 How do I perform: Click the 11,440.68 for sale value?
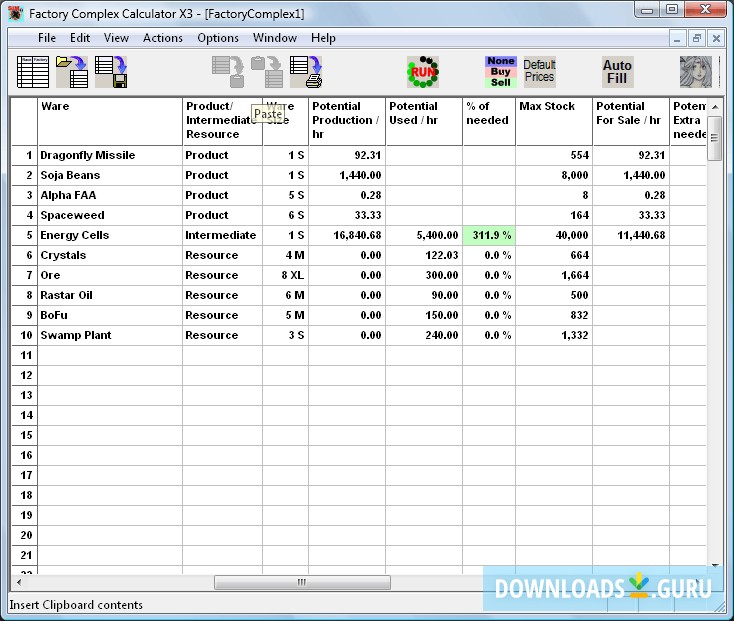[x=631, y=235]
